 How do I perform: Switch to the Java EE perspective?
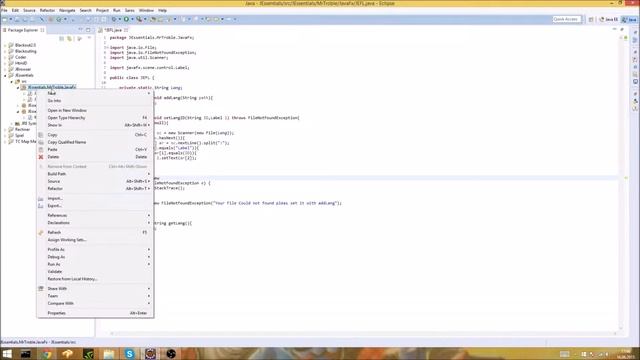tap(609, 19)
